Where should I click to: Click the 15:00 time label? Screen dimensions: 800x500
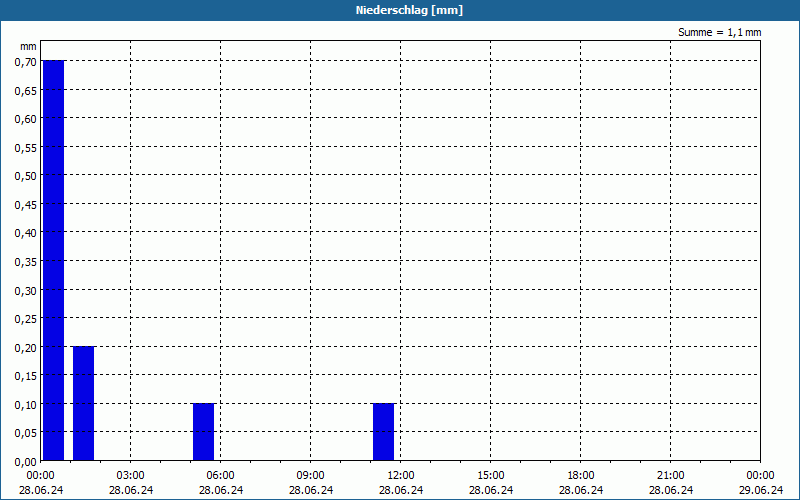click(x=491, y=476)
